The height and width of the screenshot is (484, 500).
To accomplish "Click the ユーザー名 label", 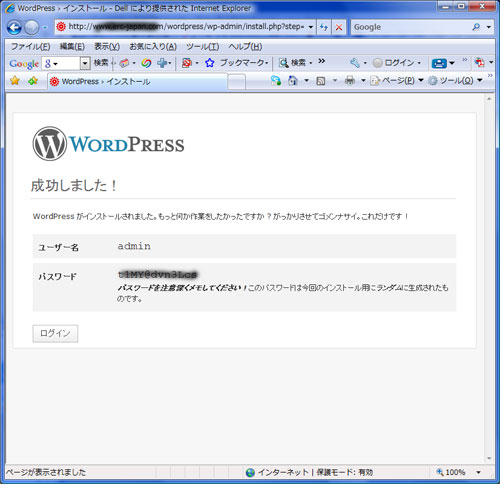I will (58, 247).
